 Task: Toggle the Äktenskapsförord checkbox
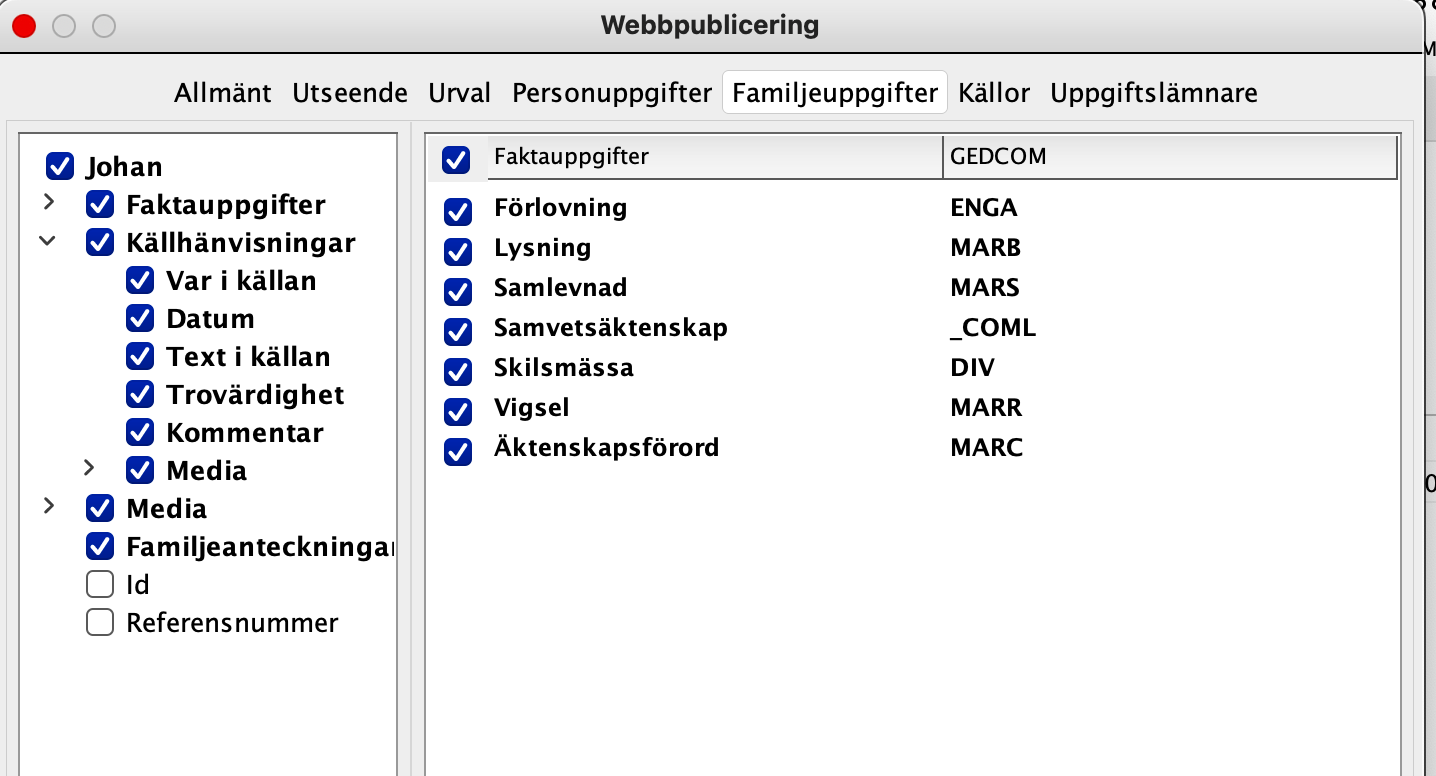pyautogui.click(x=458, y=451)
